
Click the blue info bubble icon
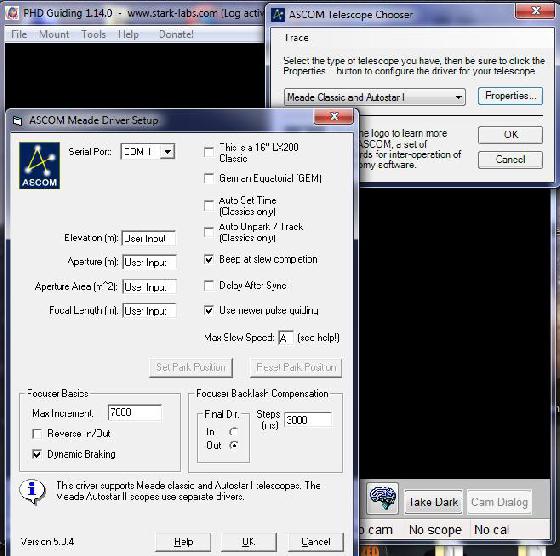tap(32, 491)
